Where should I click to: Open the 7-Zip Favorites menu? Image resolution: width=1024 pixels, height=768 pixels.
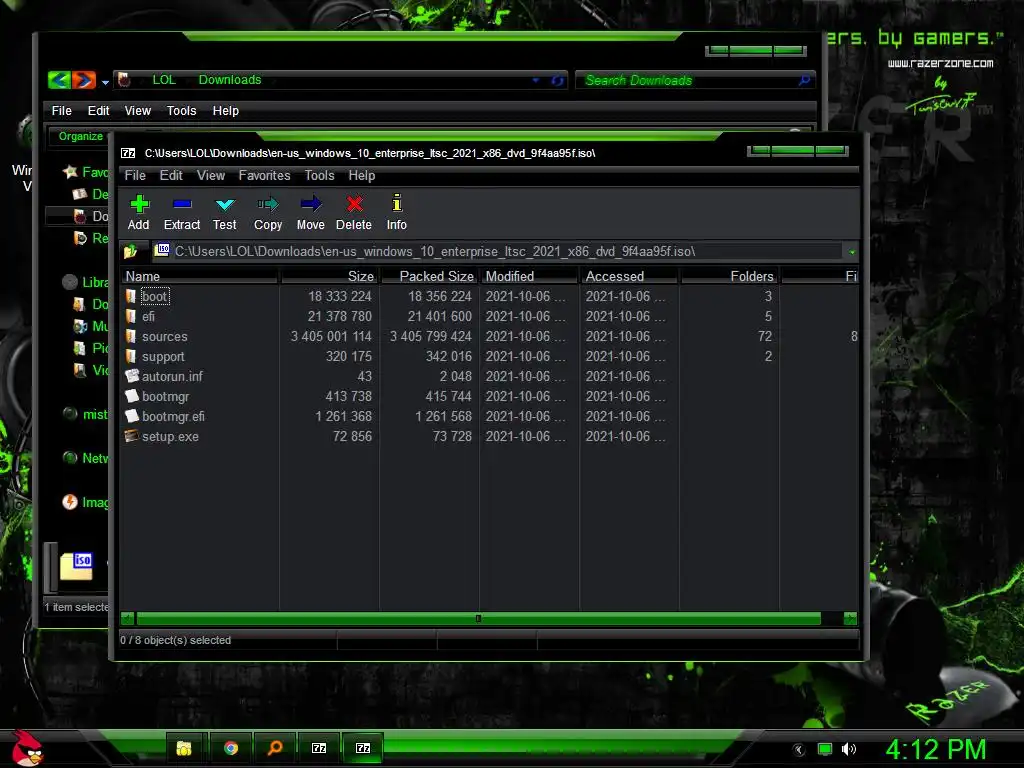click(x=264, y=176)
